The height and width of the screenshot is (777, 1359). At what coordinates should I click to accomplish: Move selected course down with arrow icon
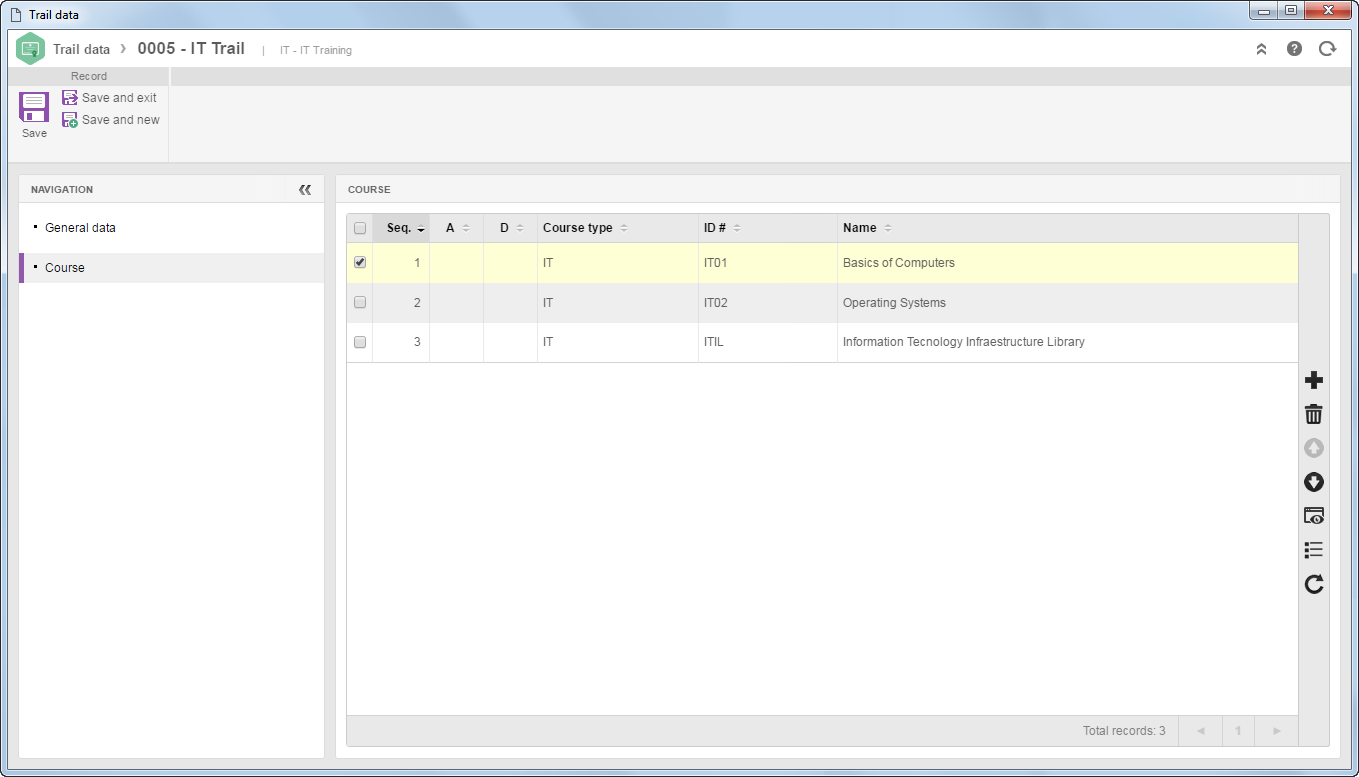[x=1314, y=482]
